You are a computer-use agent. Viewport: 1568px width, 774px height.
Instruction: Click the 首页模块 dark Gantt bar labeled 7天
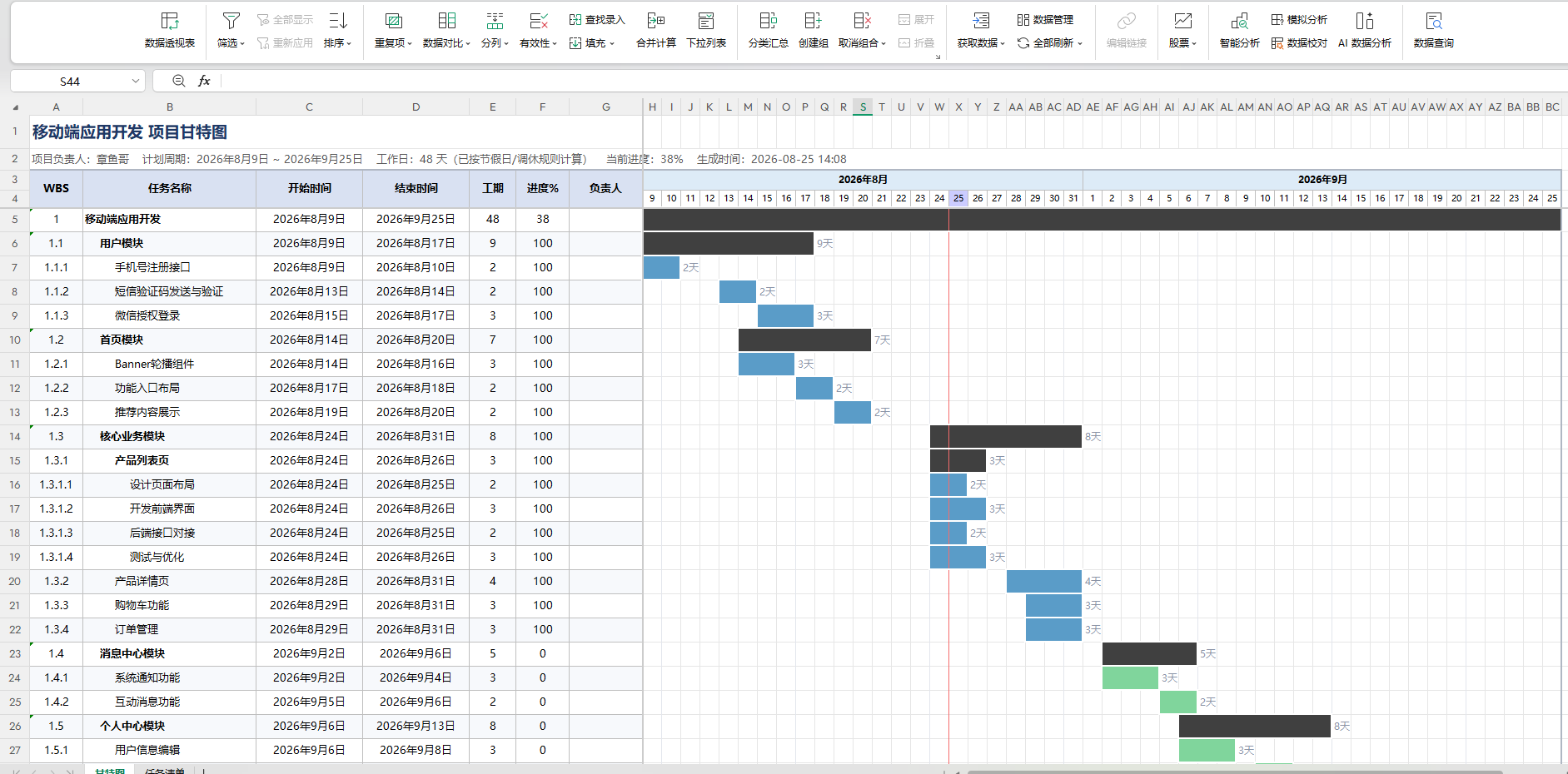click(804, 340)
